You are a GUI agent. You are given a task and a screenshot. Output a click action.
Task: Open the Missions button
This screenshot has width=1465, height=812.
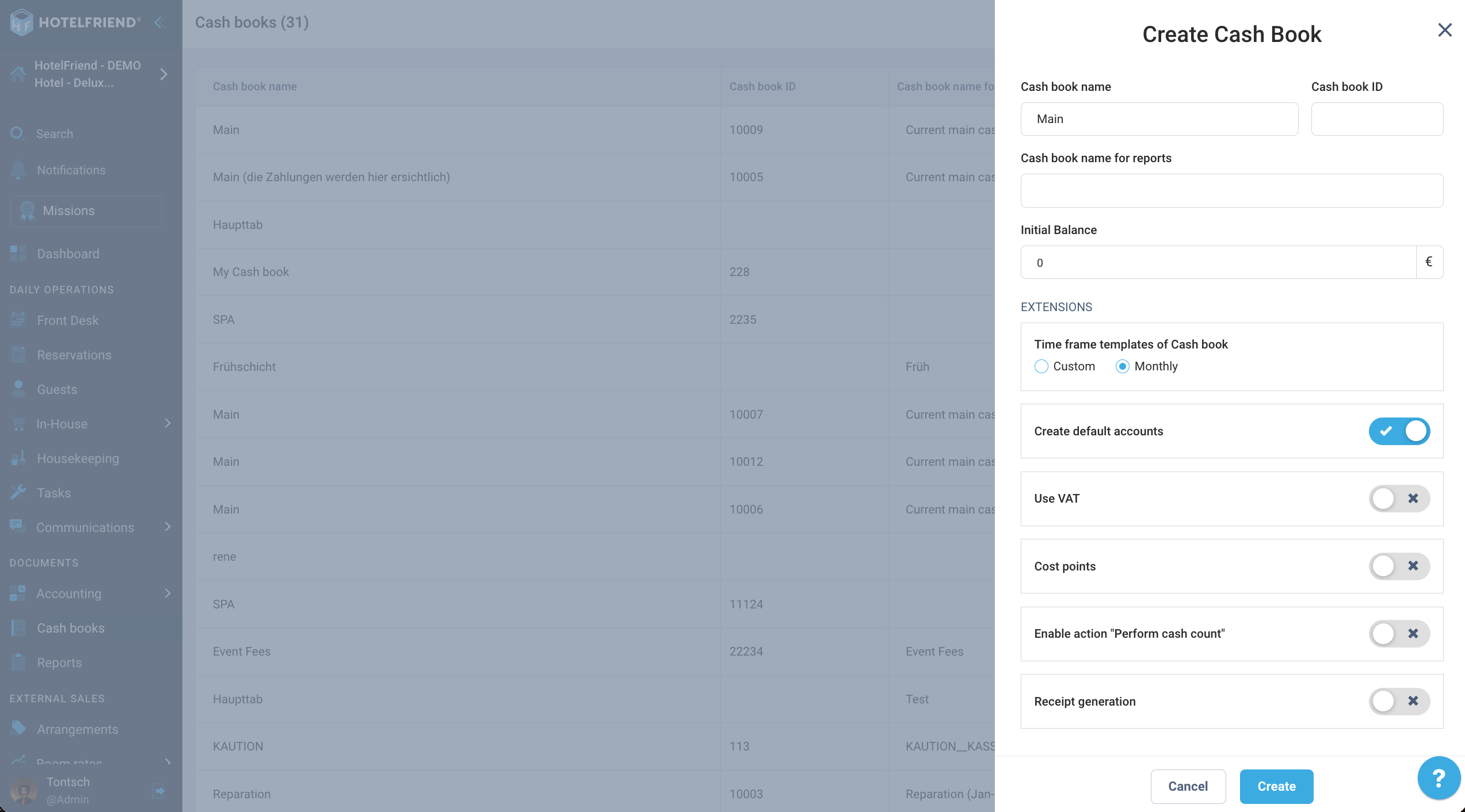86,211
